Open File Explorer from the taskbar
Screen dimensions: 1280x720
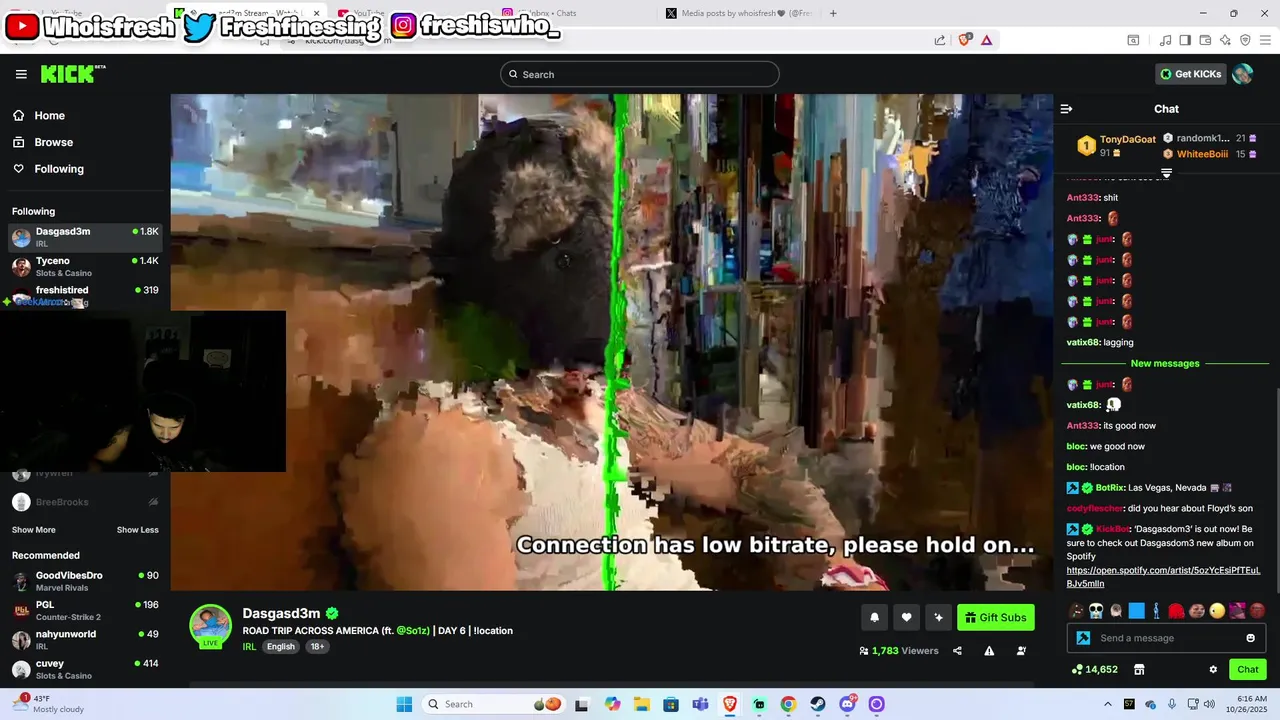pyautogui.click(x=641, y=704)
